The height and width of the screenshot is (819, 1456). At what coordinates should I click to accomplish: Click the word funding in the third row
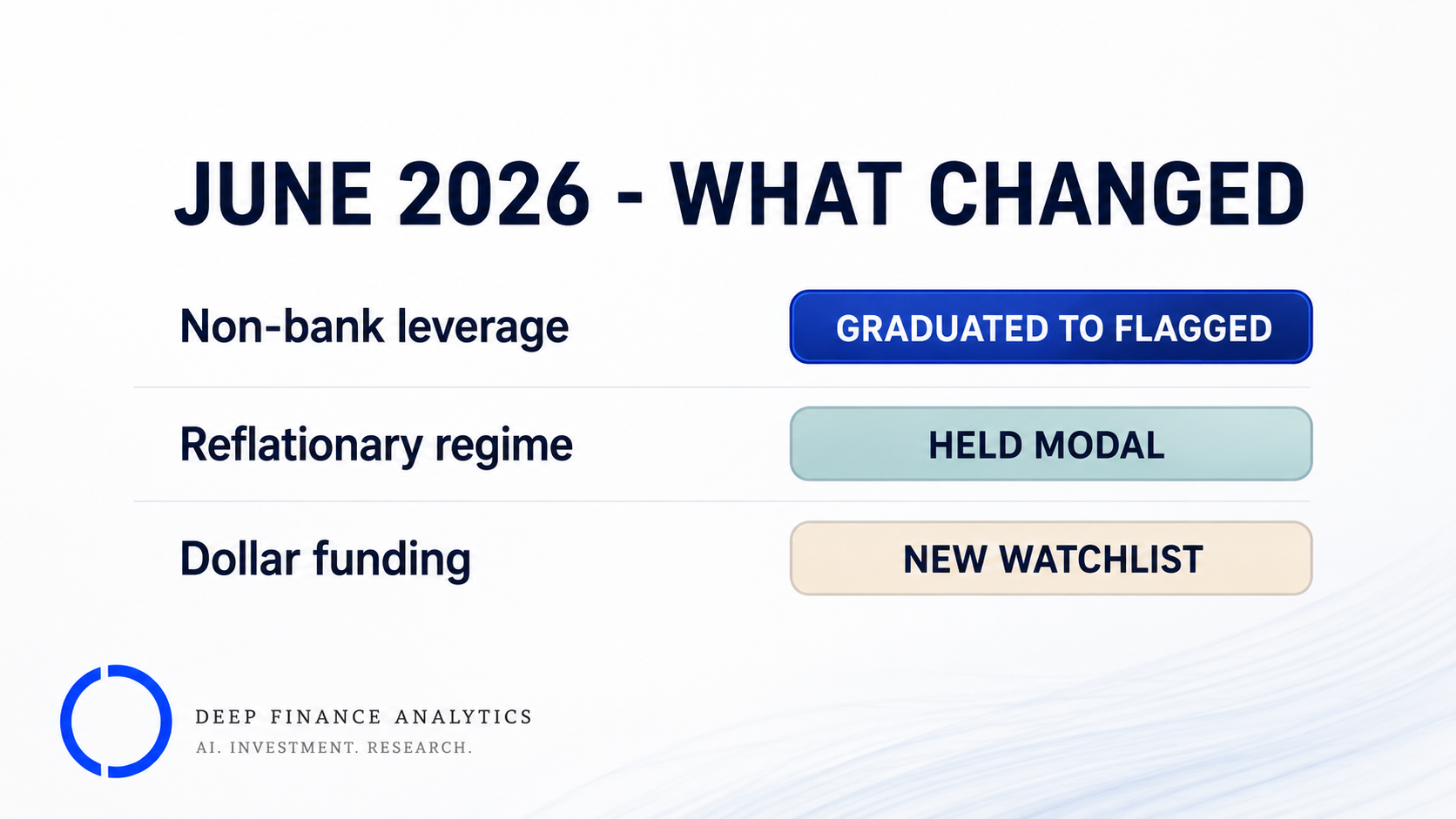pos(392,560)
